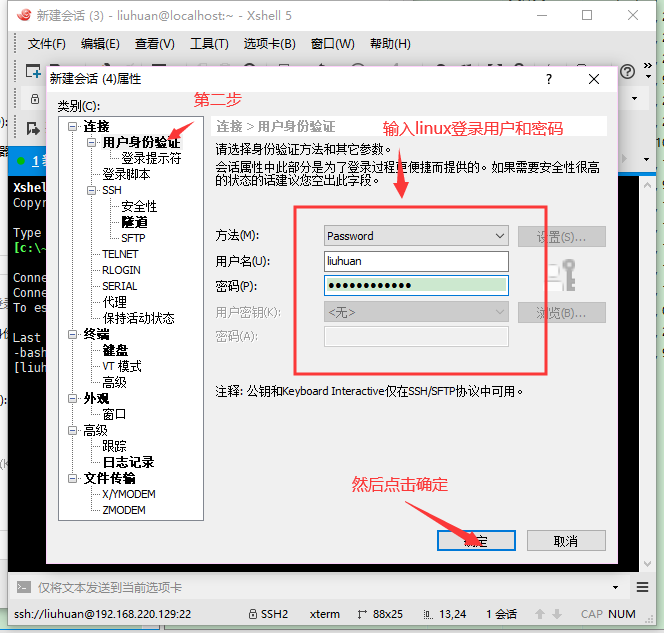Collapse the 连接 tree node

point(72,126)
